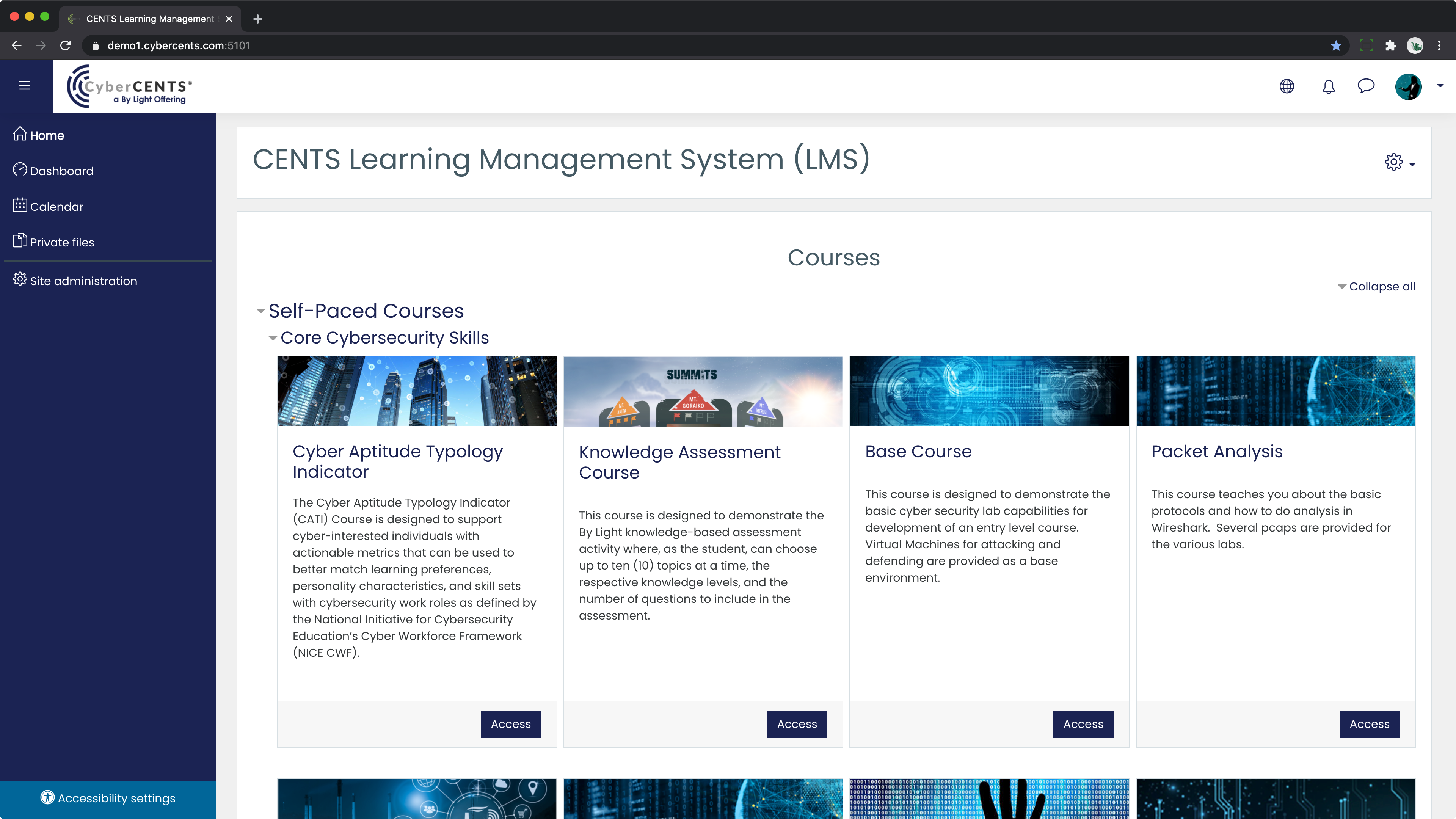This screenshot has height=819, width=1456.
Task: Open Knowledge Assessment Course title link
Action: 679,462
